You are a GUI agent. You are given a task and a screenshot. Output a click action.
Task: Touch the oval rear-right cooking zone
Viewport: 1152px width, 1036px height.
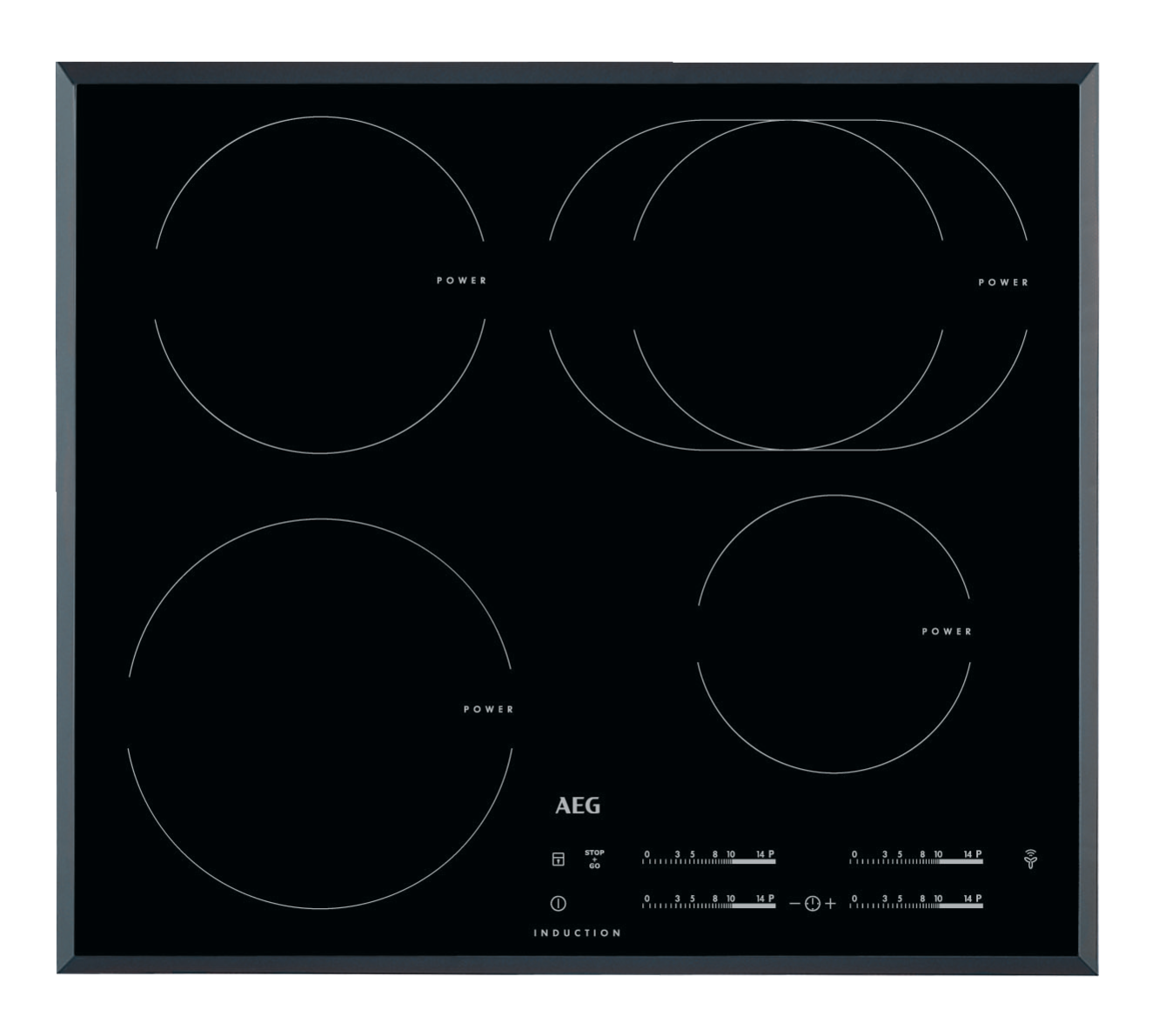coord(788,284)
